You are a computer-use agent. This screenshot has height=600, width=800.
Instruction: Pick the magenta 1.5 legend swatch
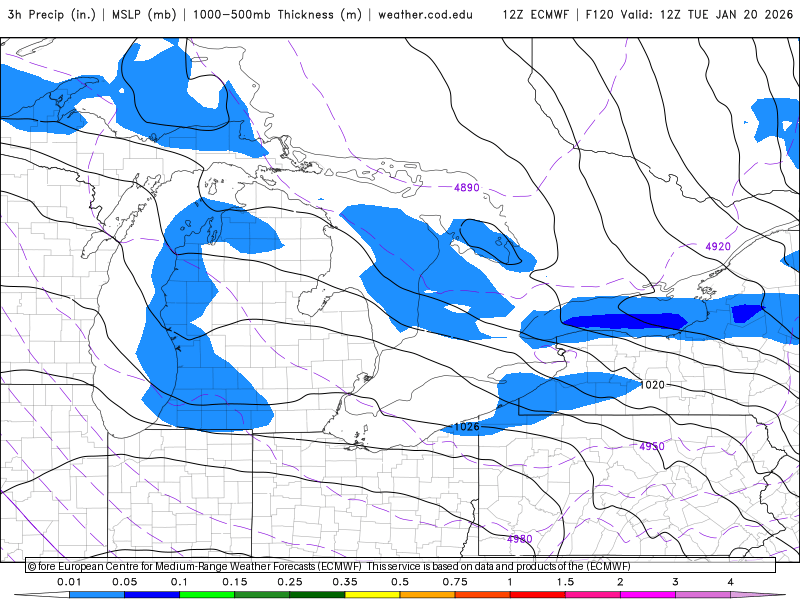pos(593,595)
